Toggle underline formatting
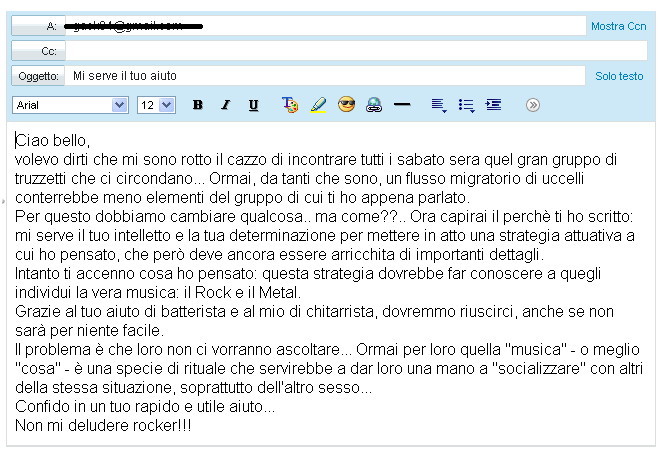The image size is (662, 455). 253,105
